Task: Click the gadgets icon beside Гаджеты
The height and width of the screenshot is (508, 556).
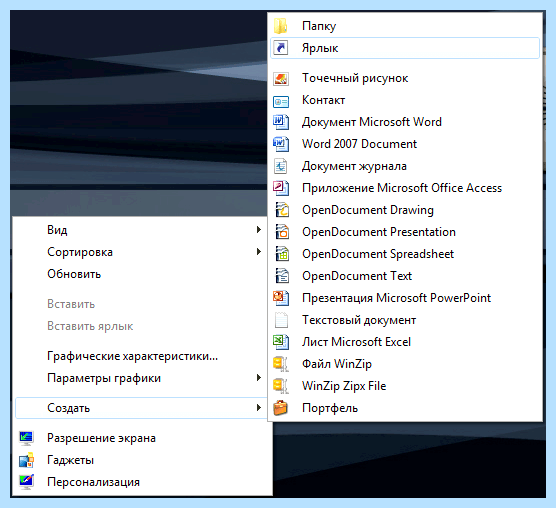Action: pos(26,460)
